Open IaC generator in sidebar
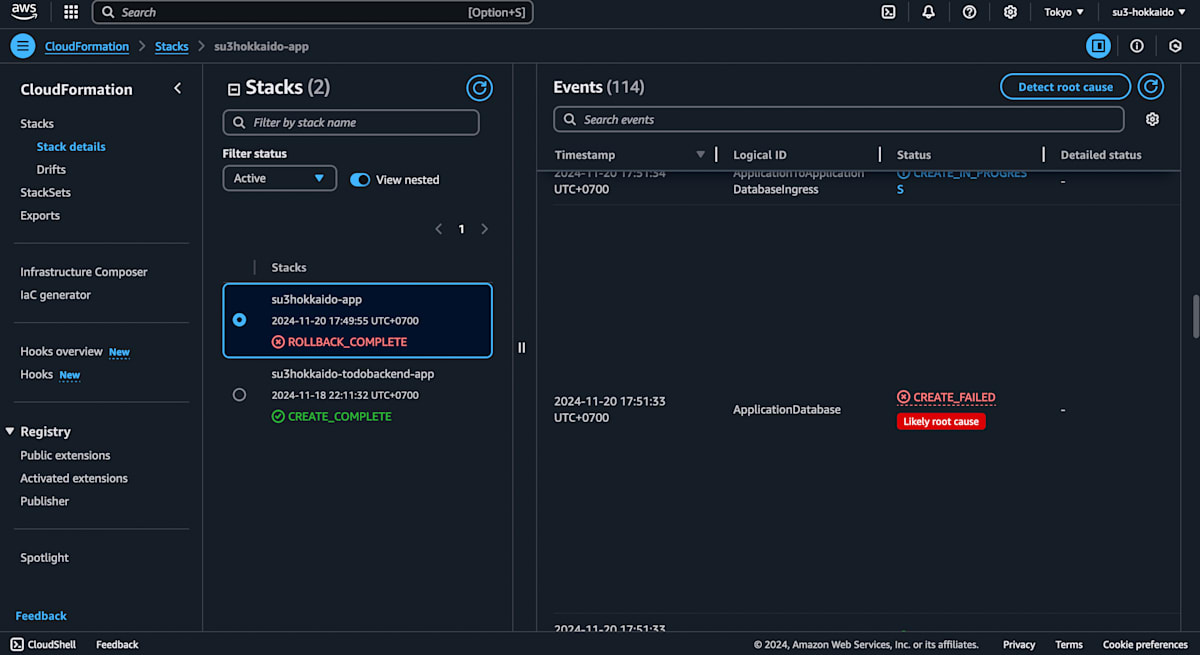Image resolution: width=1200 pixels, height=655 pixels. [x=56, y=295]
